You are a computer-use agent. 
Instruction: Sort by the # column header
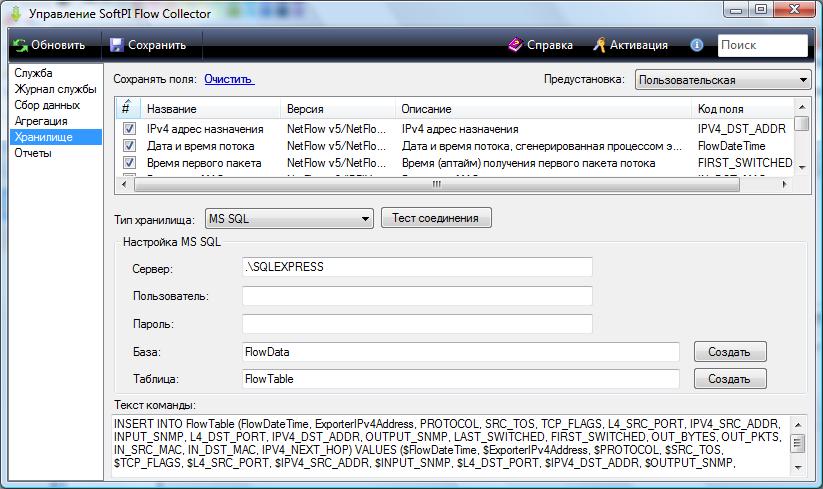click(128, 109)
